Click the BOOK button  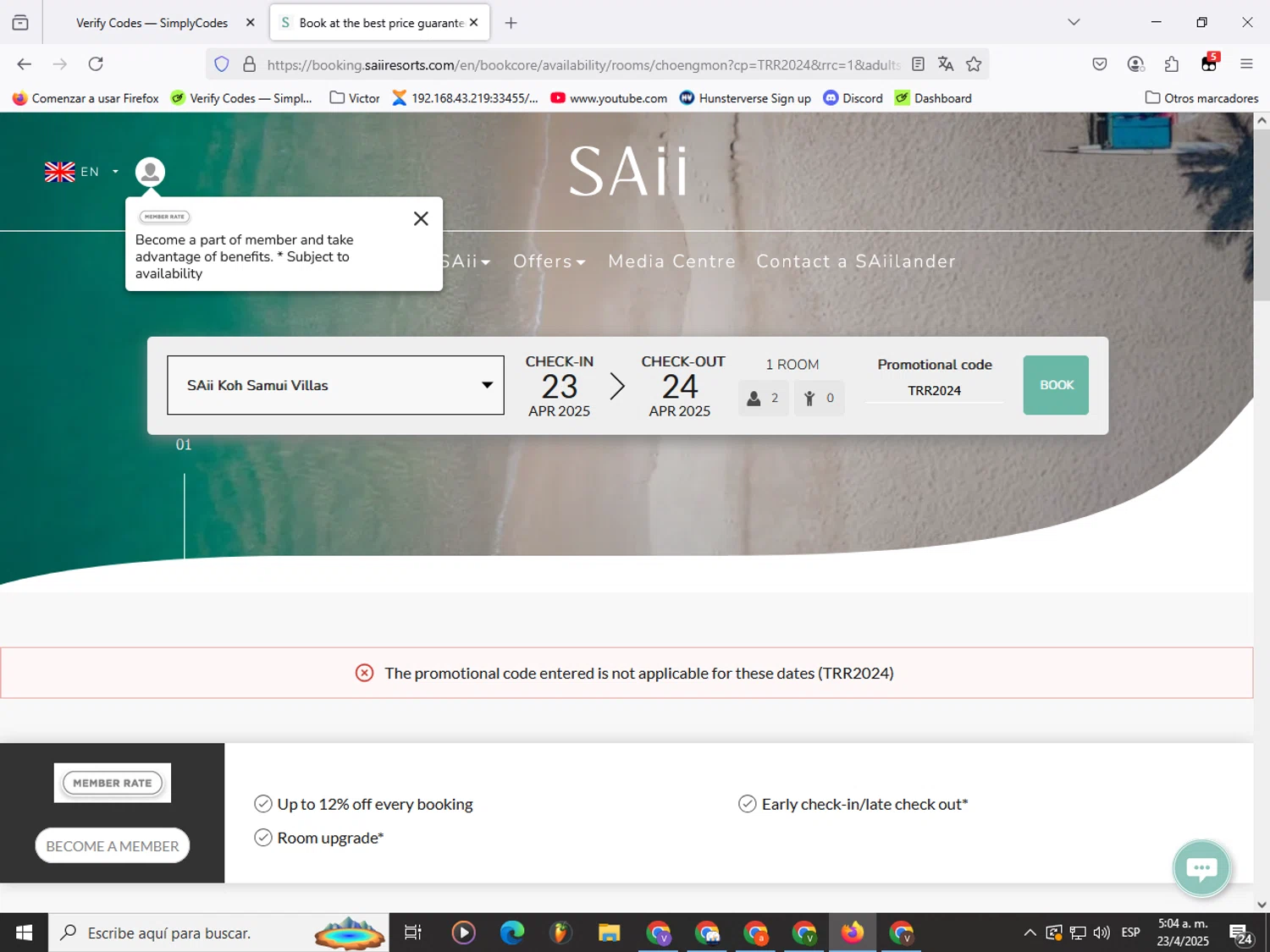[1056, 385]
